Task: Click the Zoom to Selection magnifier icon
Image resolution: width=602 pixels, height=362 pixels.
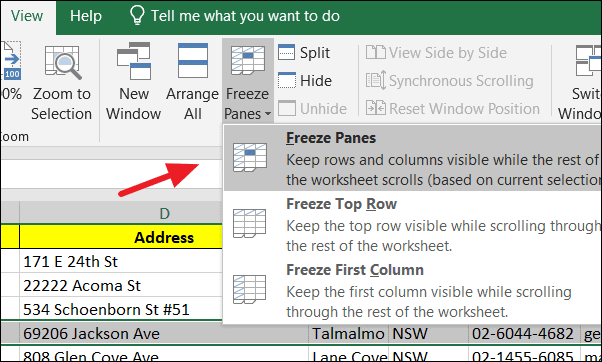Action: pyautogui.click(x=63, y=62)
